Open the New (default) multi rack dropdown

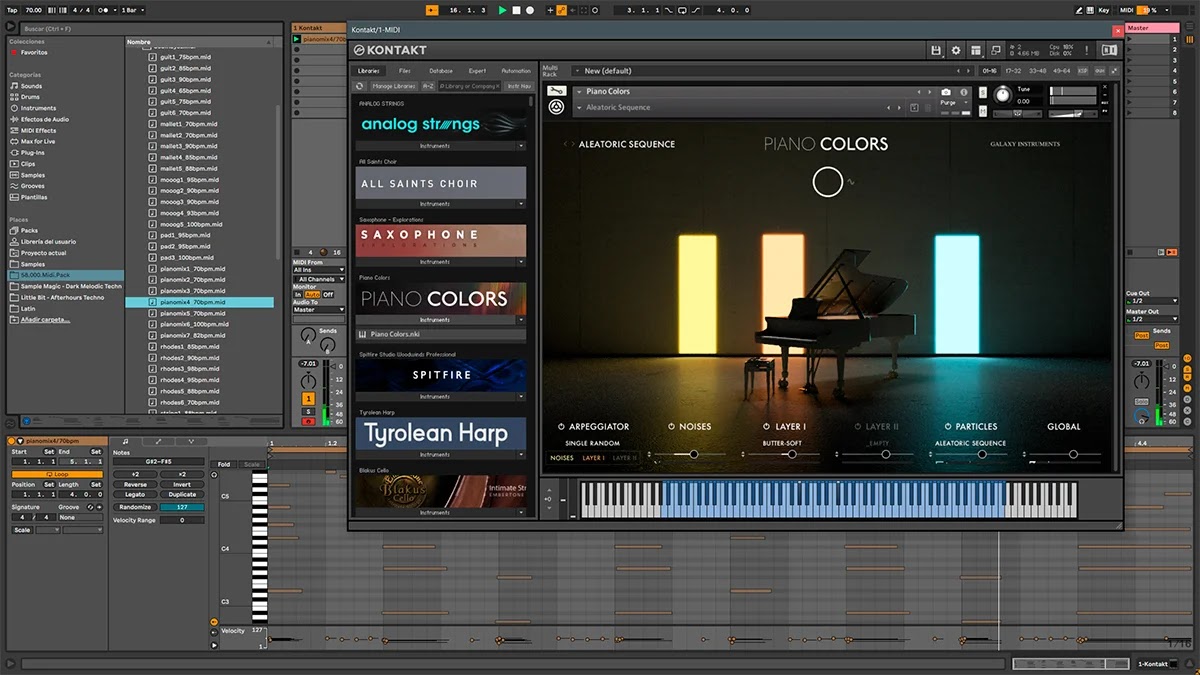coord(575,71)
